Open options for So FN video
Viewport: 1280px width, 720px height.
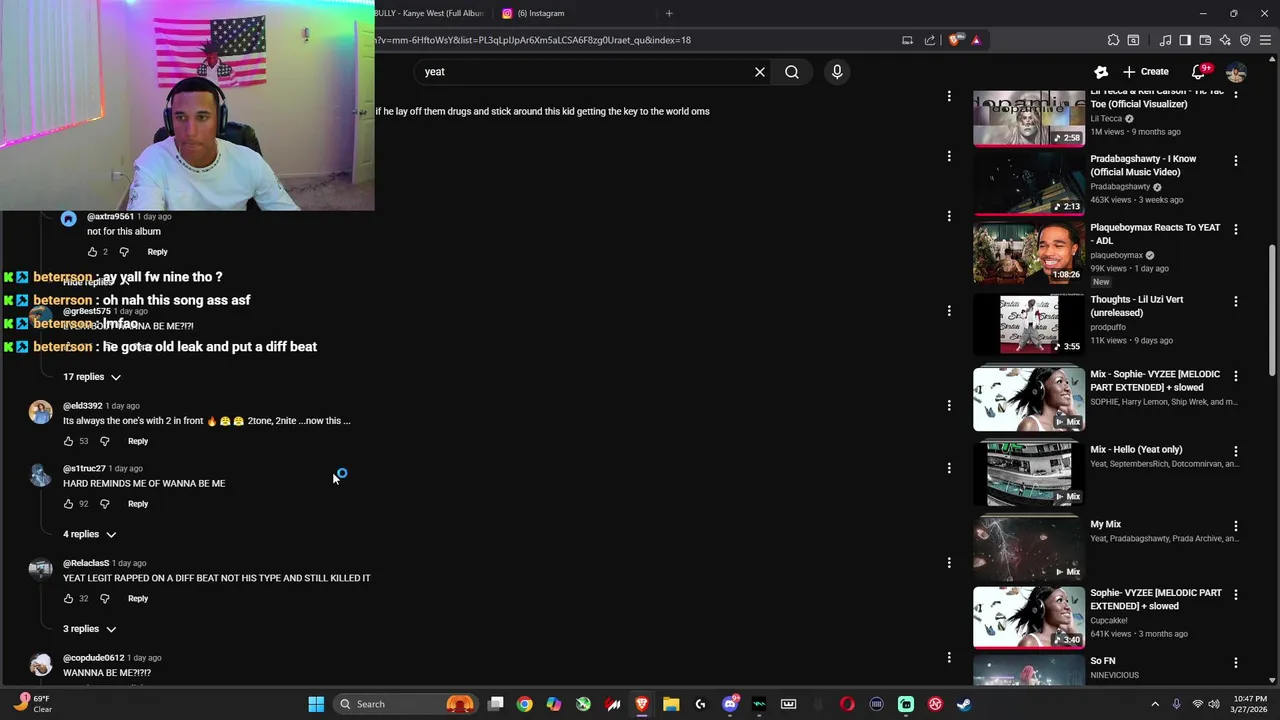1236,663
